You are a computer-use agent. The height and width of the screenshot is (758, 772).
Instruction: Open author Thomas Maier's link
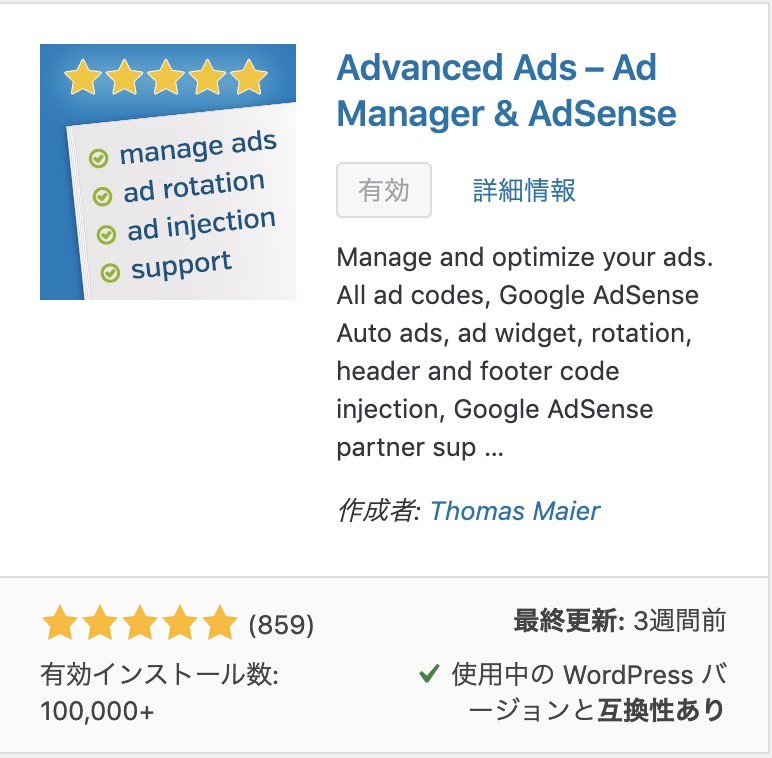[x=515, y=510]
